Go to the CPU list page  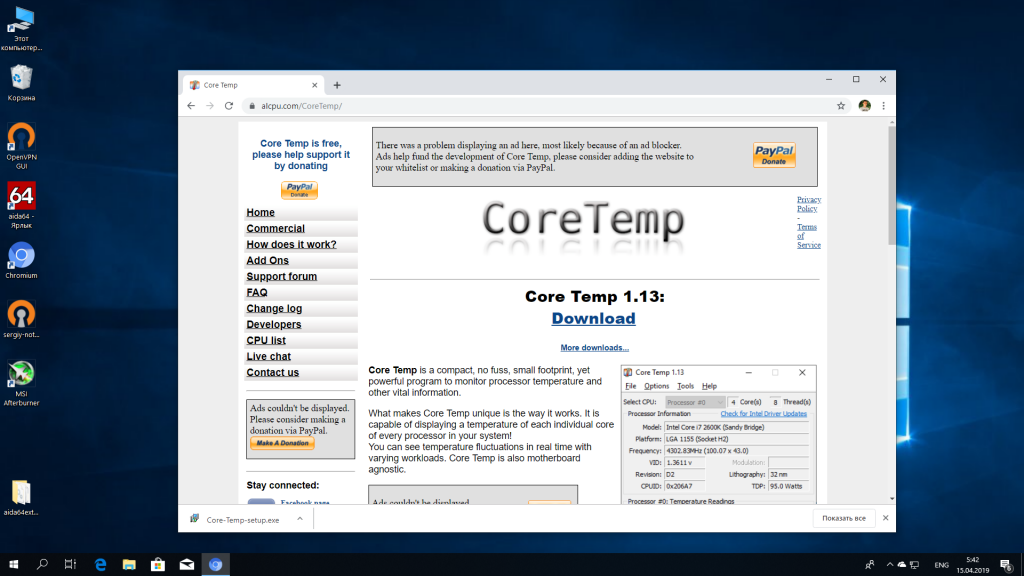tap(266, 340)
